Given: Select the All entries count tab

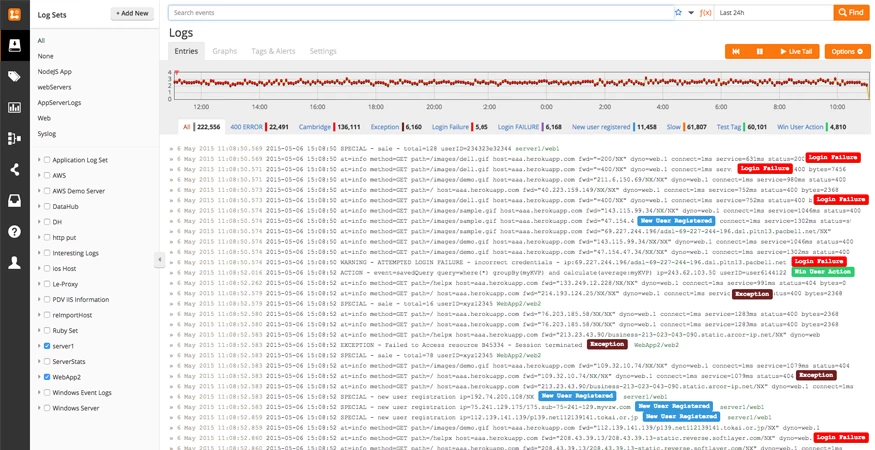Looking at the screenshot, I should 201,127.
